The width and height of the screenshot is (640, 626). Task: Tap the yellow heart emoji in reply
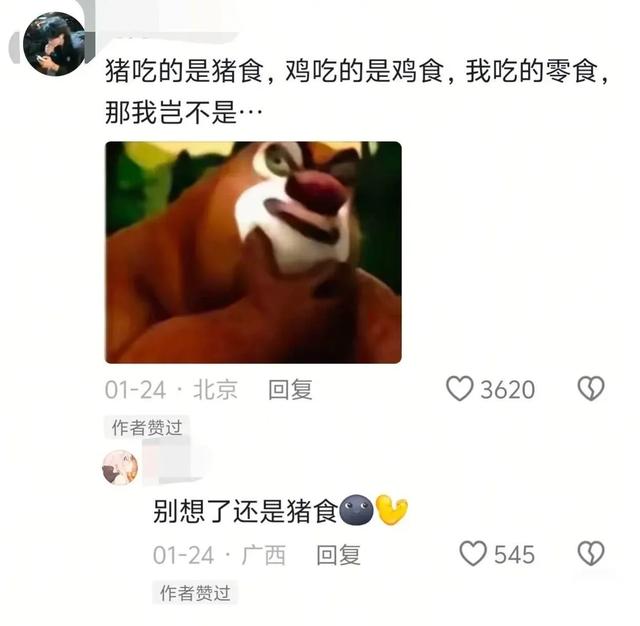tap(391, 509)
